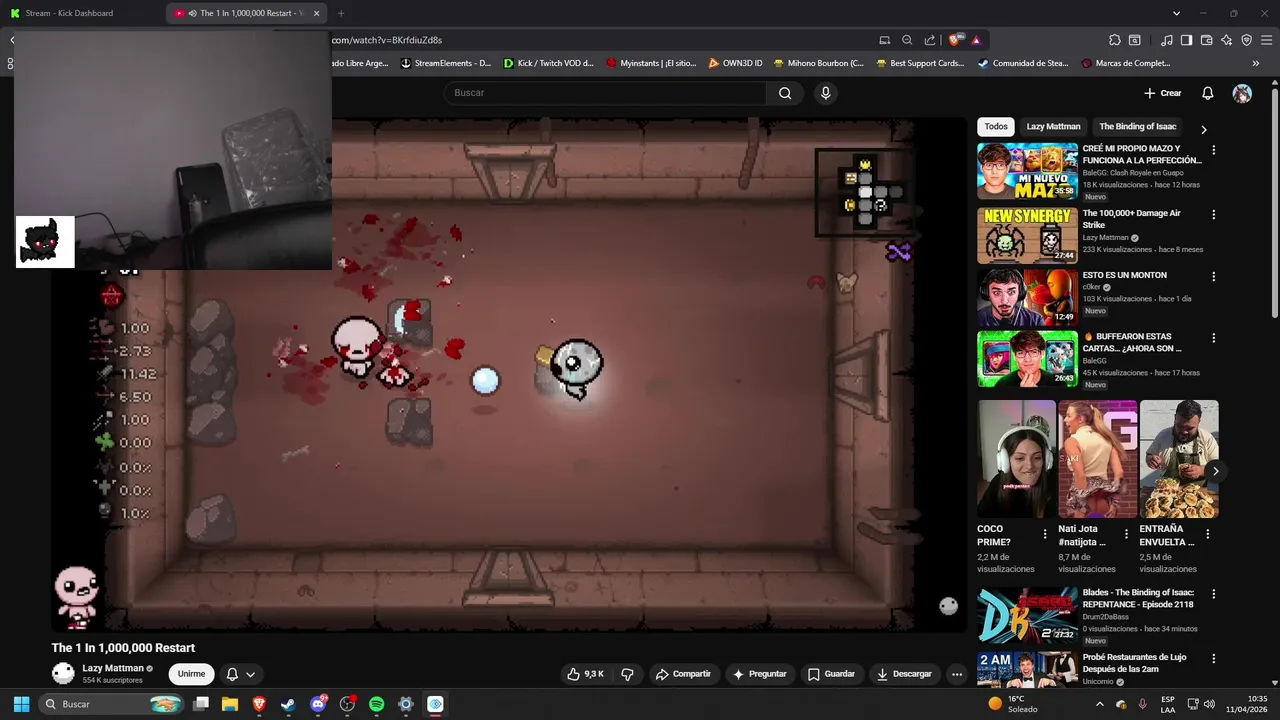
Task: Select the 'Lazy Mattman' filter chip
Action: (1053, 127)
